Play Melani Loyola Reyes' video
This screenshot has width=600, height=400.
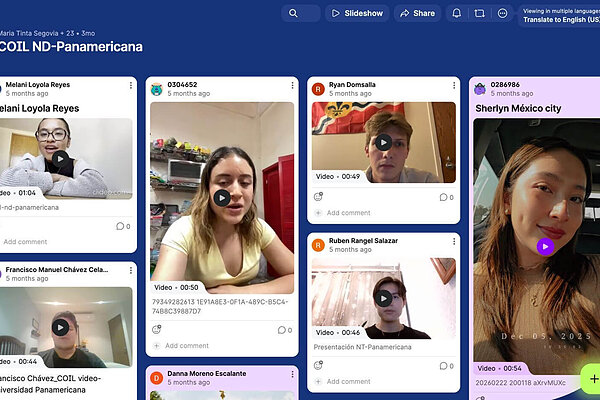tap(60, 158)
